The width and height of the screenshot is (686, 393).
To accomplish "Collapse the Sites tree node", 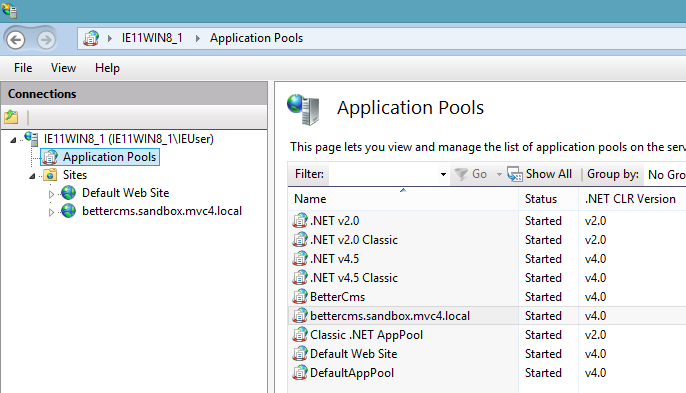I will tap(32, 176).
